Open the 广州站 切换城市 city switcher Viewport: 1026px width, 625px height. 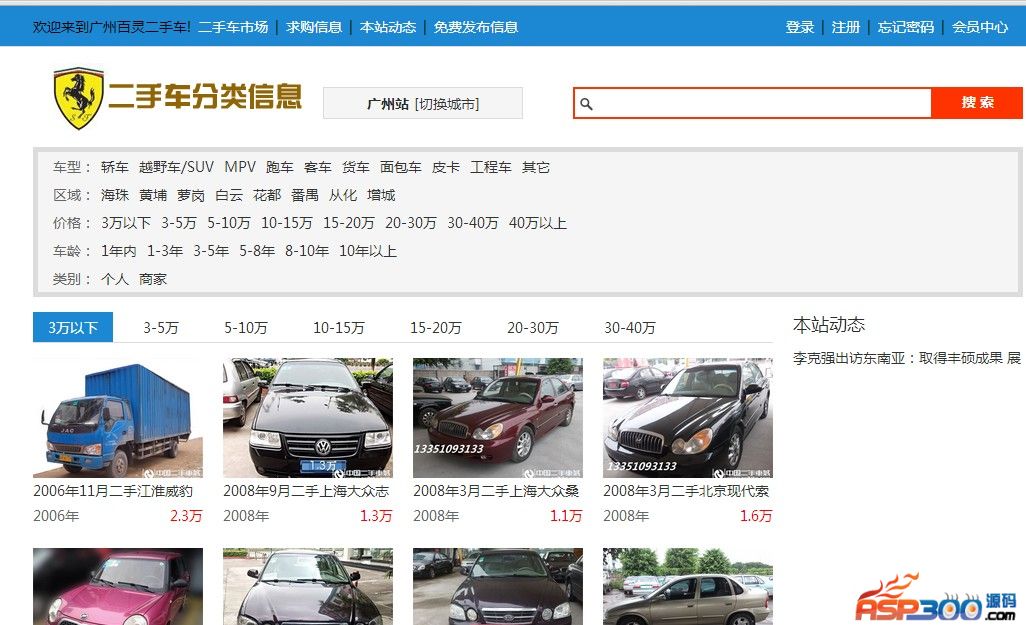(423, 103)
